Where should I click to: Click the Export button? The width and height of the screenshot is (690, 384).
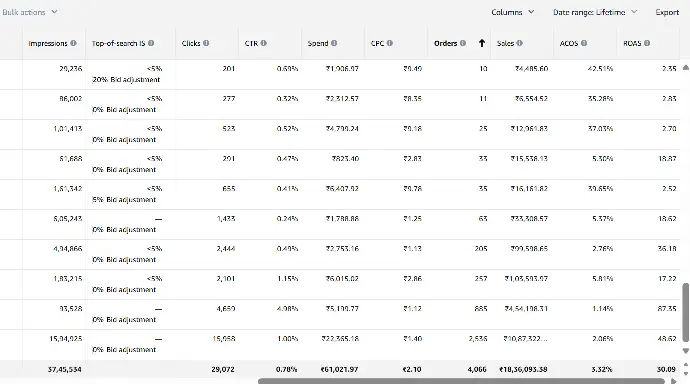(667, 12)
